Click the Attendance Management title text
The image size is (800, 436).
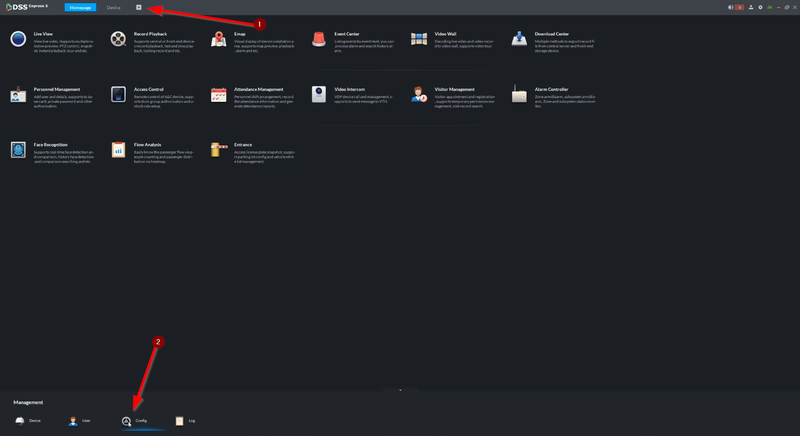(259, 89)
